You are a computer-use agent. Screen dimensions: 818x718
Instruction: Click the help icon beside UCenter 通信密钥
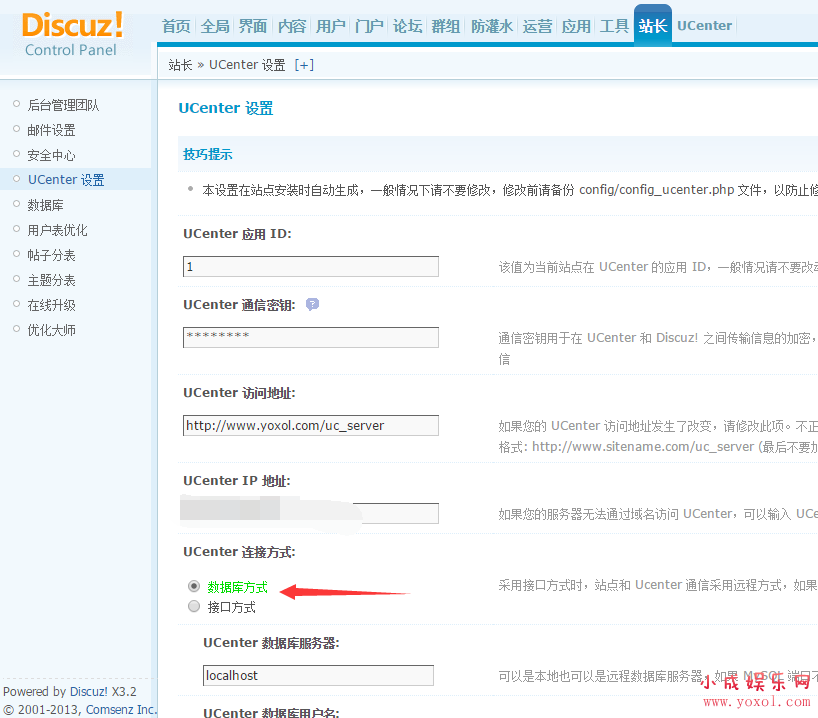tap(312, 304)
